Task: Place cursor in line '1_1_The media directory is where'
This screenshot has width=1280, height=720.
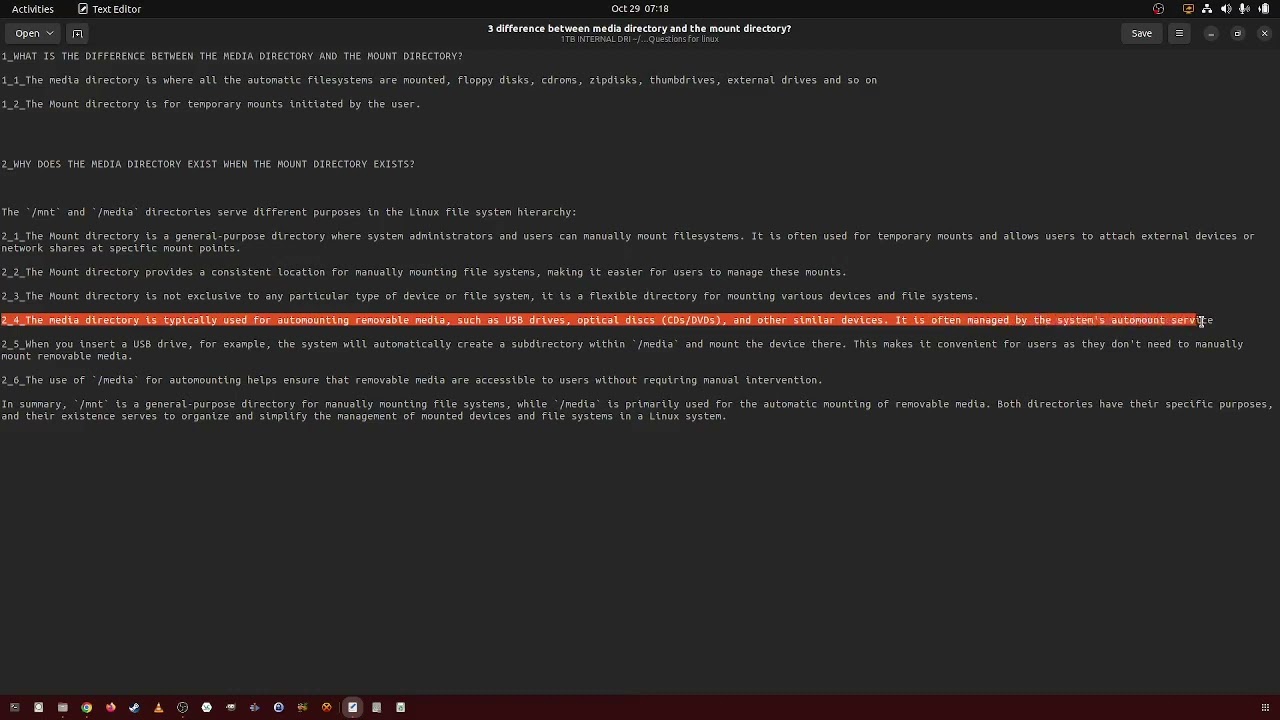Action: pyautogui.click(x=439, y=80)
